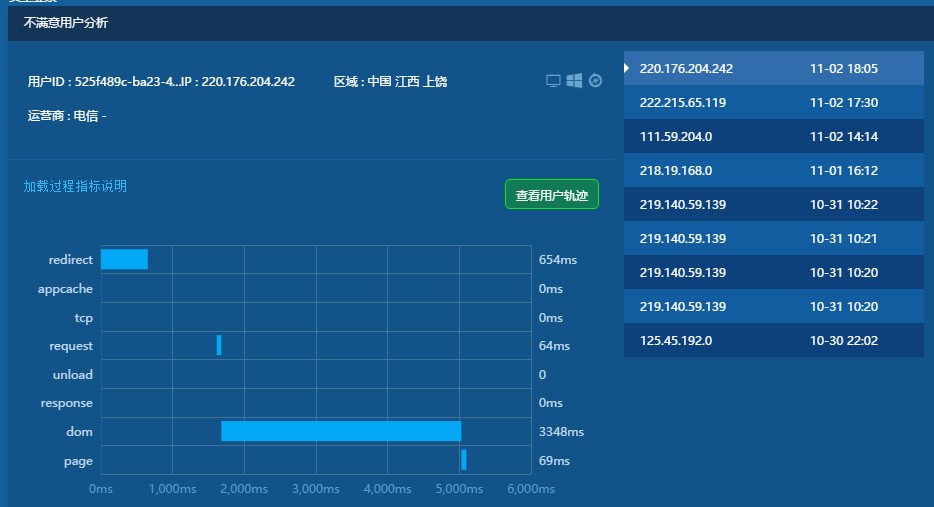Click the small request bar in the chart
Image resolution: width=934 pixels, height=507 pixels.
(x=219, y=346)
